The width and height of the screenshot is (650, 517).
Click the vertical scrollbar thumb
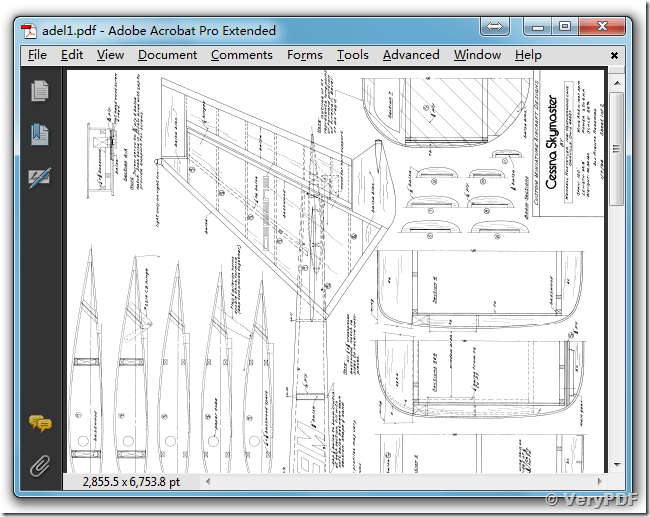pyautogui.click(x=617, y=148)
